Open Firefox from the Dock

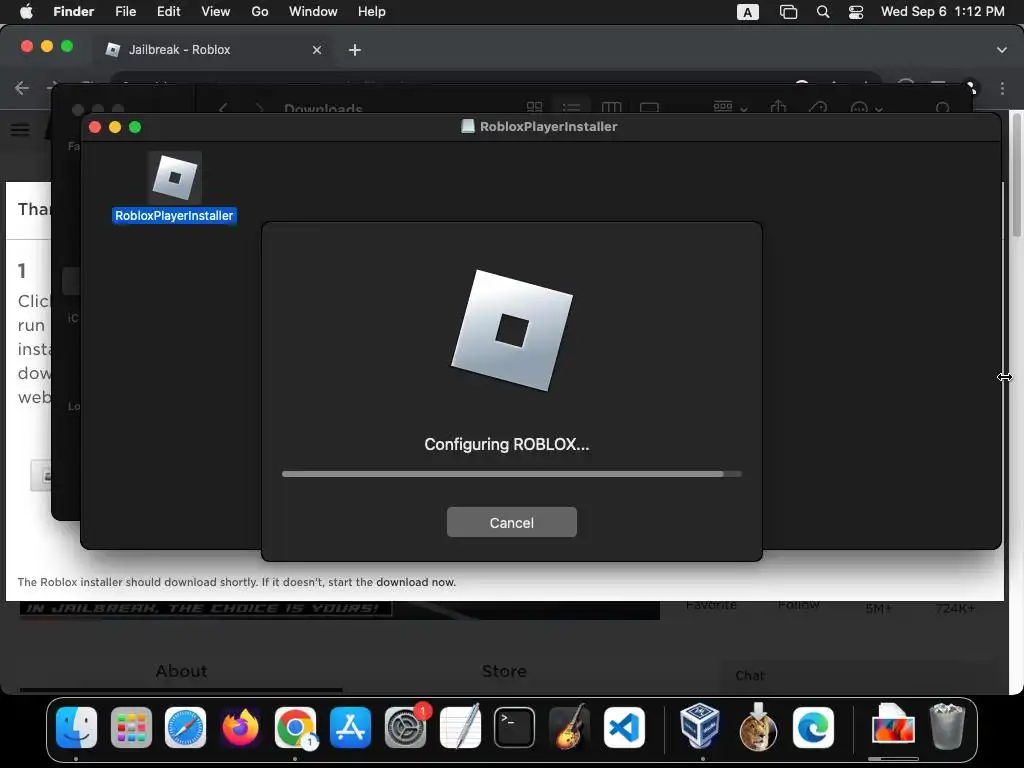pyautogui.click(x=240, y=727)
